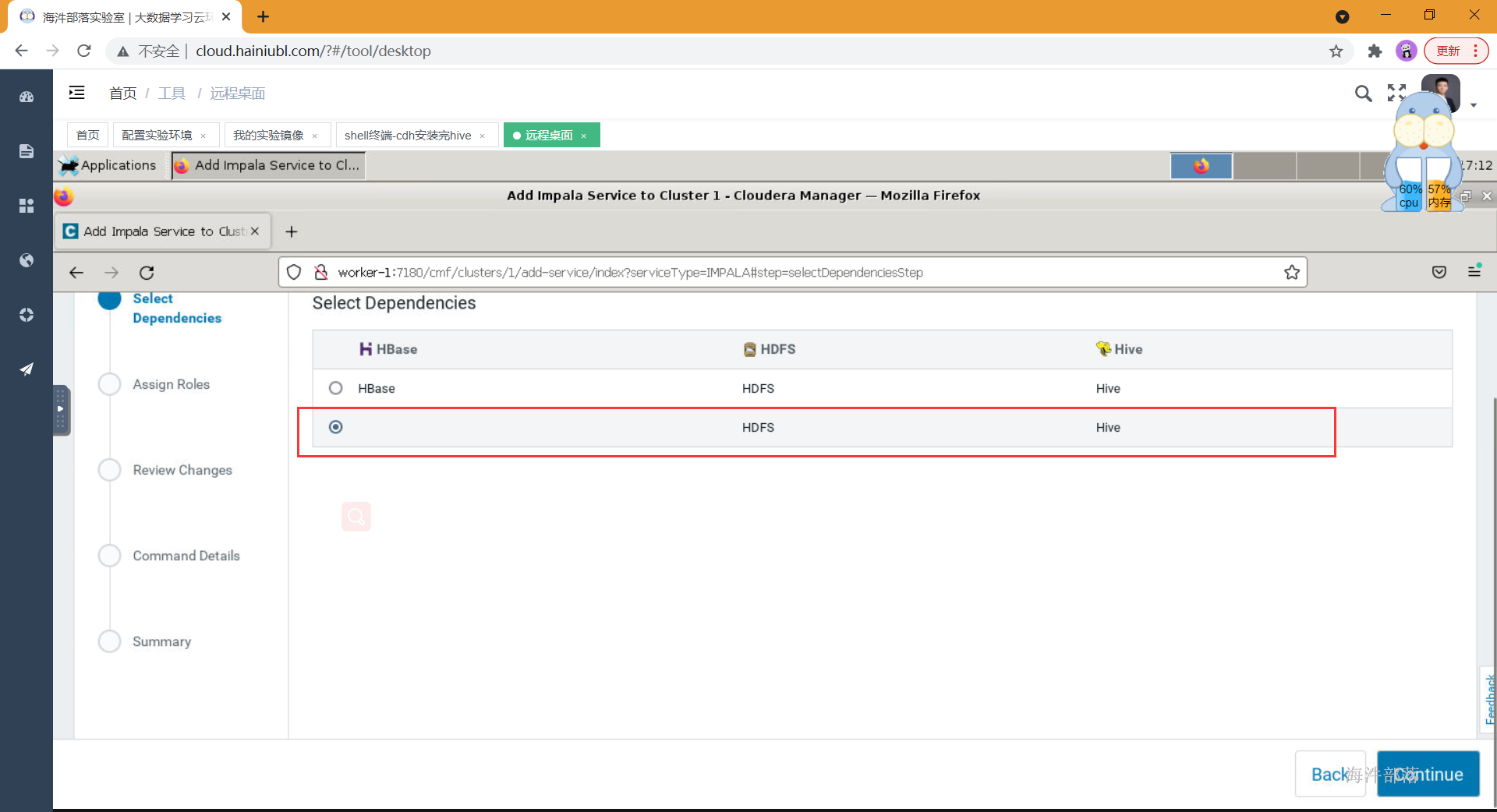
Task: Click the Firefox tracking protection shield icon
Action: pyautogui.click(x=294, y=273)
